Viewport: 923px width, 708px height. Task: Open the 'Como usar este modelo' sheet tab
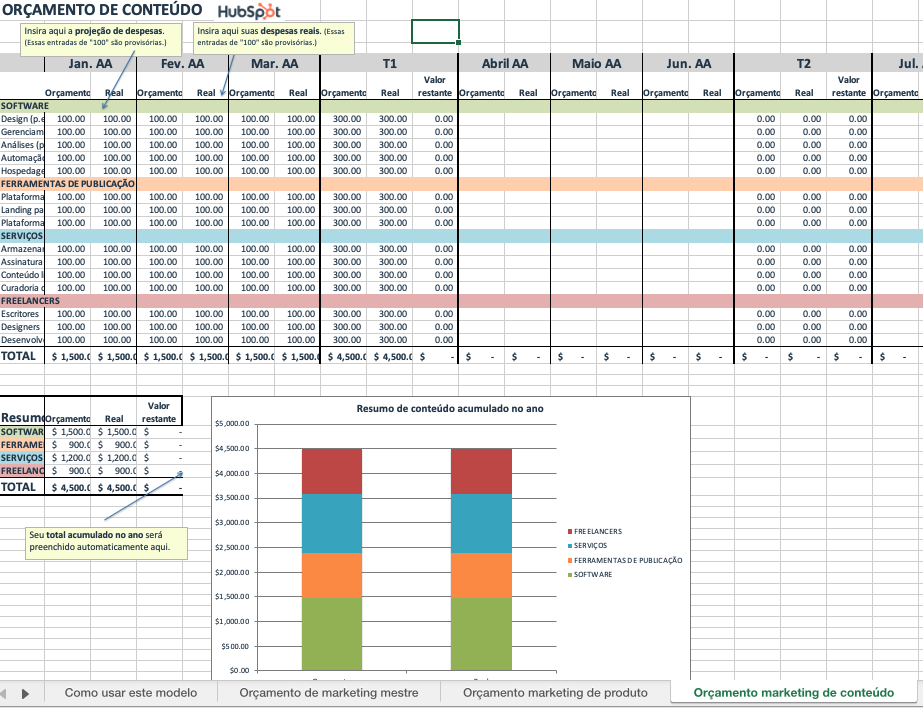click(130, 692)
